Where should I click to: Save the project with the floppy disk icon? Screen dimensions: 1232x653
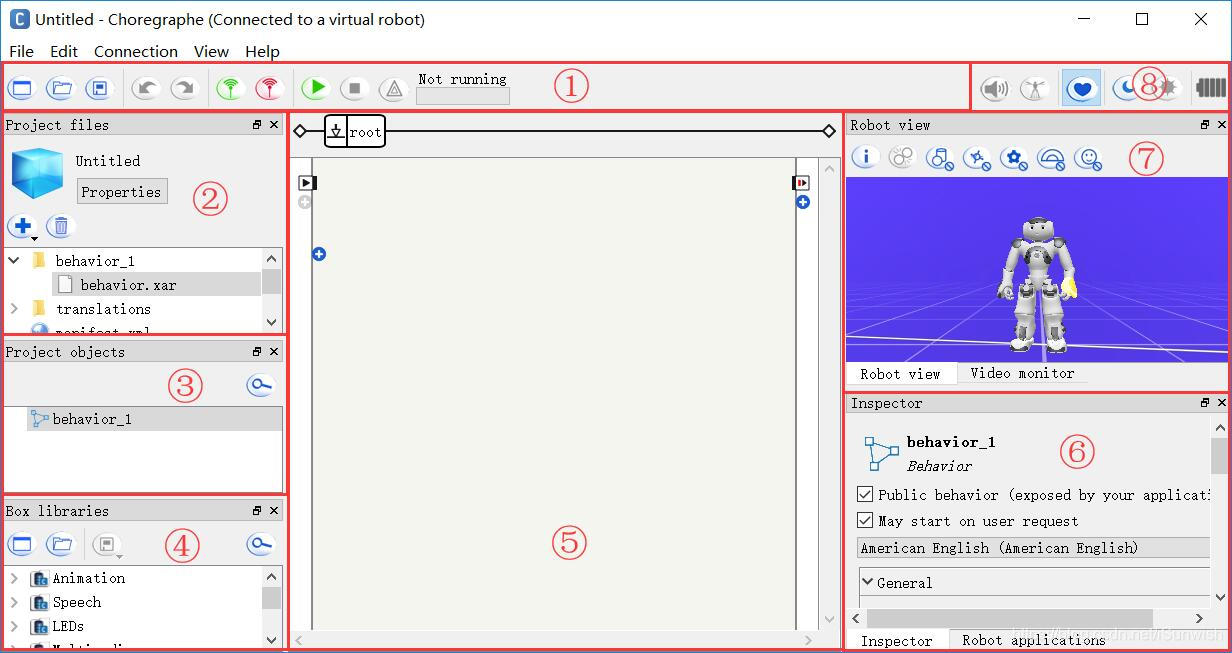[99, 88]
